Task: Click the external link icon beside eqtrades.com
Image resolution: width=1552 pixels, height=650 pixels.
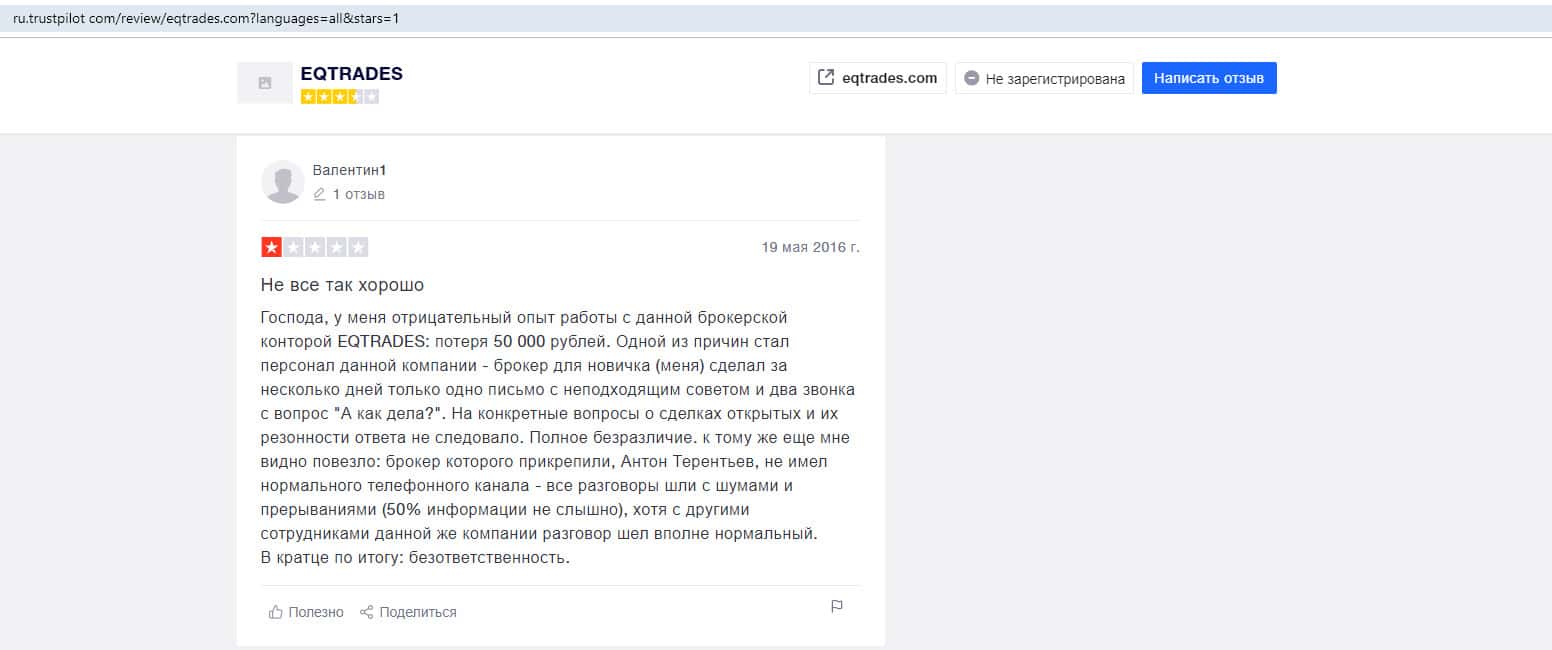Action: [826, 78]
